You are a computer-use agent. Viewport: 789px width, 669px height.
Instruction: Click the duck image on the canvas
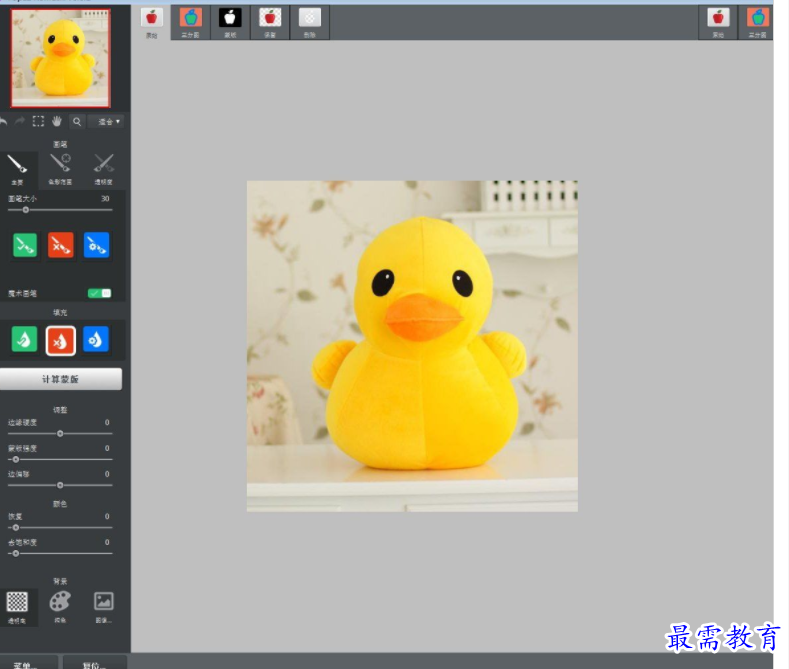tap(412, 346)
